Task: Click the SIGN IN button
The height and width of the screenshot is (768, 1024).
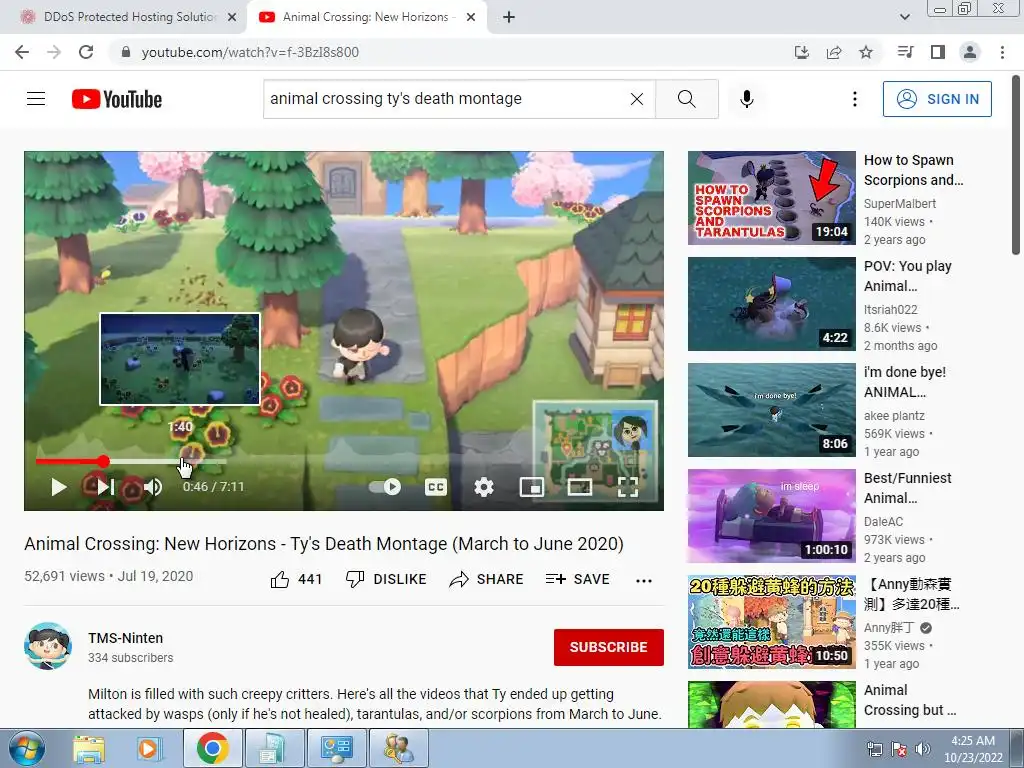Action: coord(937,99)
